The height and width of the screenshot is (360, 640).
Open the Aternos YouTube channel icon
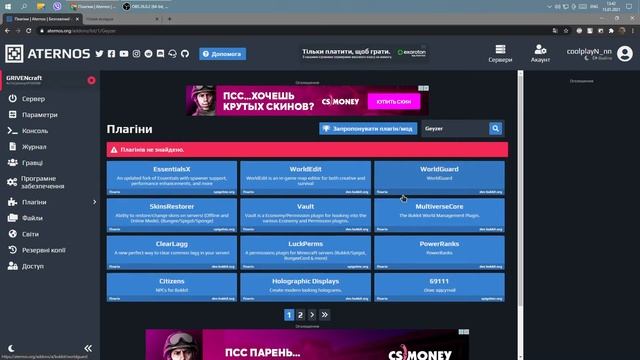124,54
